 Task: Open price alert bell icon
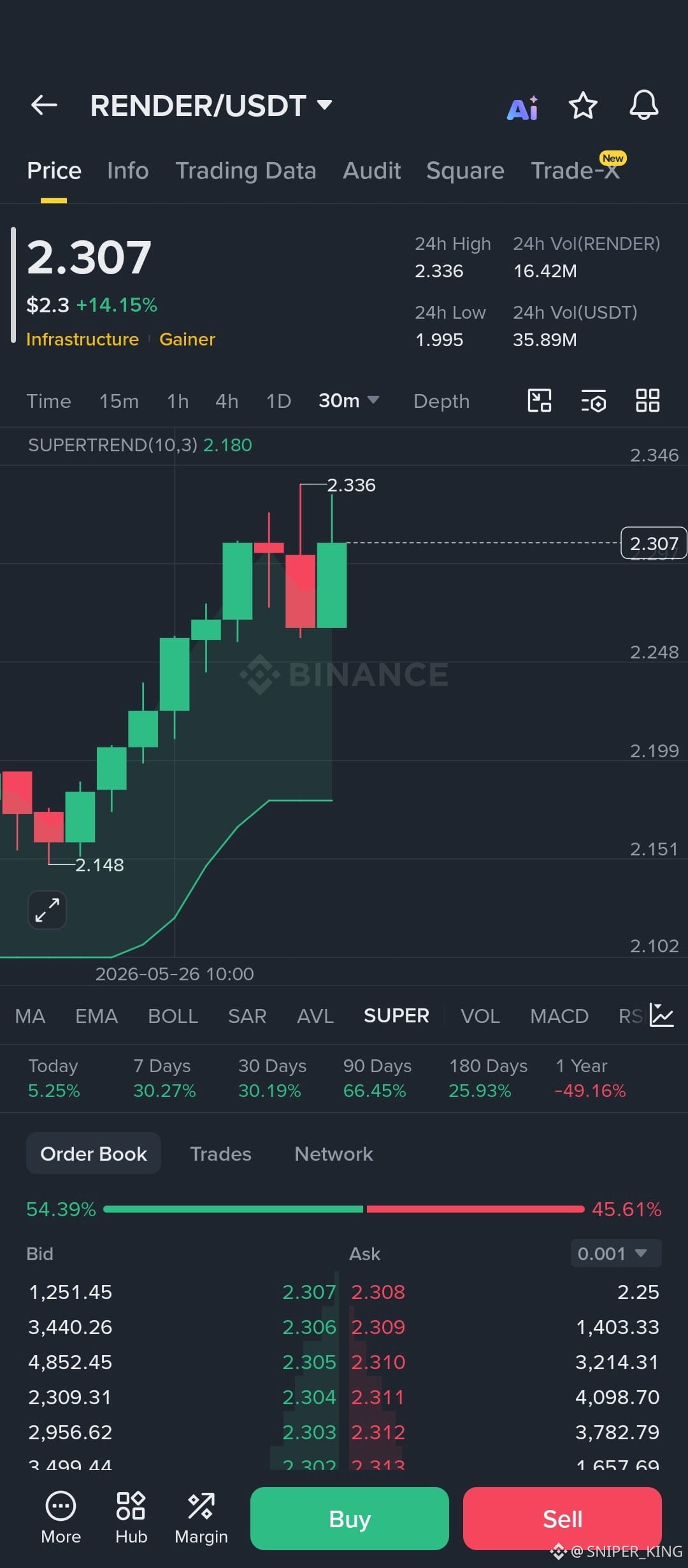pos(644,105)
